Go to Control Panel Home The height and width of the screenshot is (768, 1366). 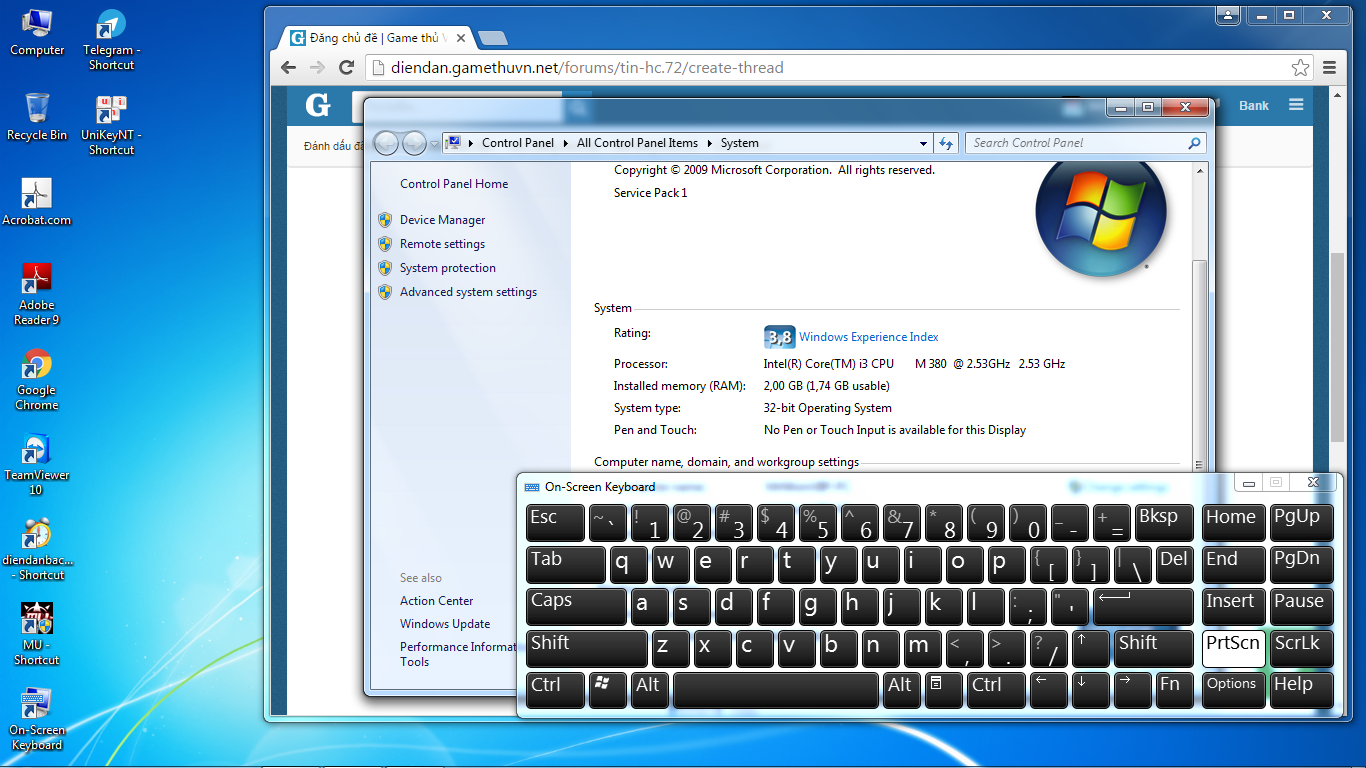pos(454,184)
